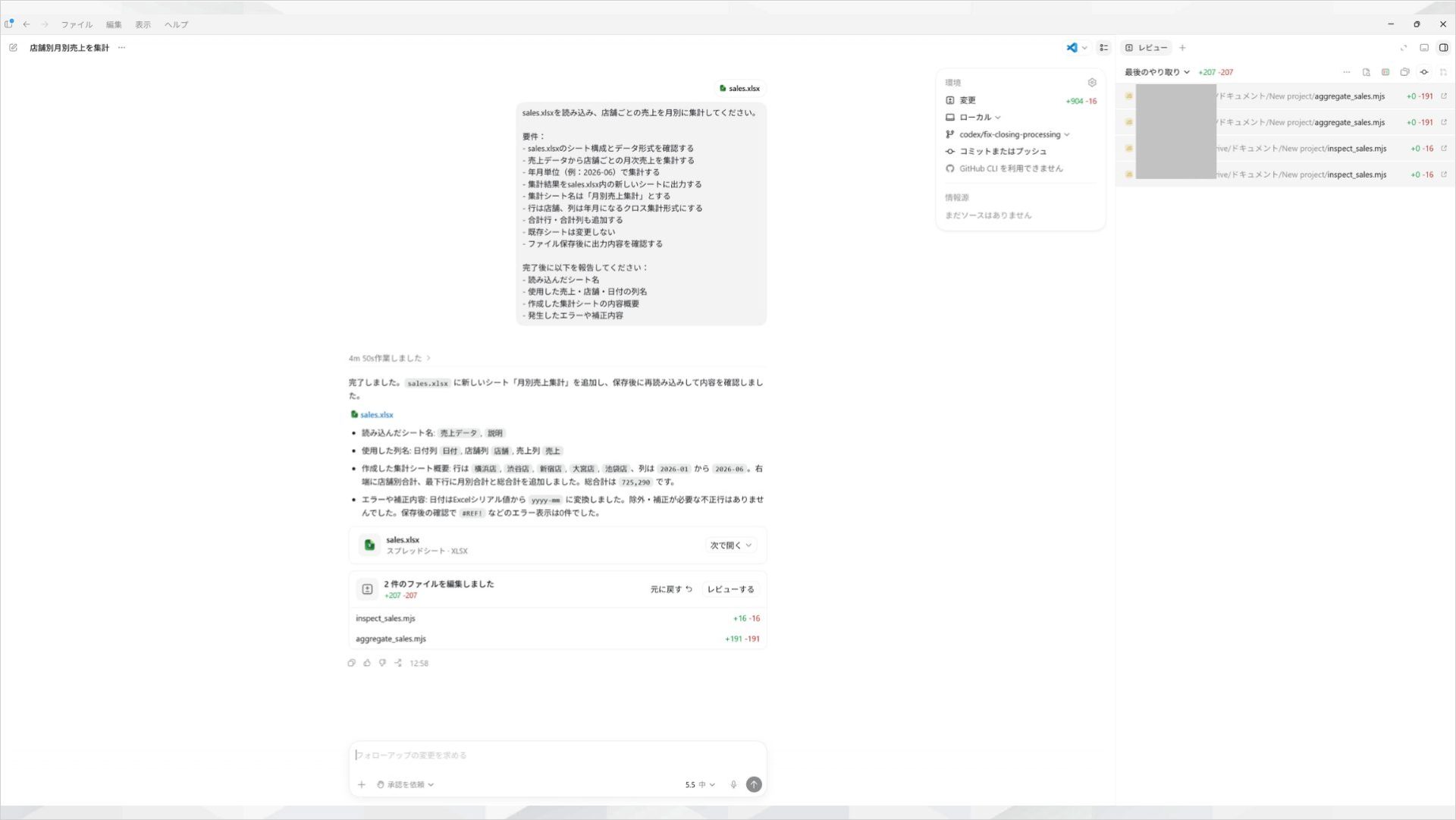Open the review panel ellipsis menu

1347,72
